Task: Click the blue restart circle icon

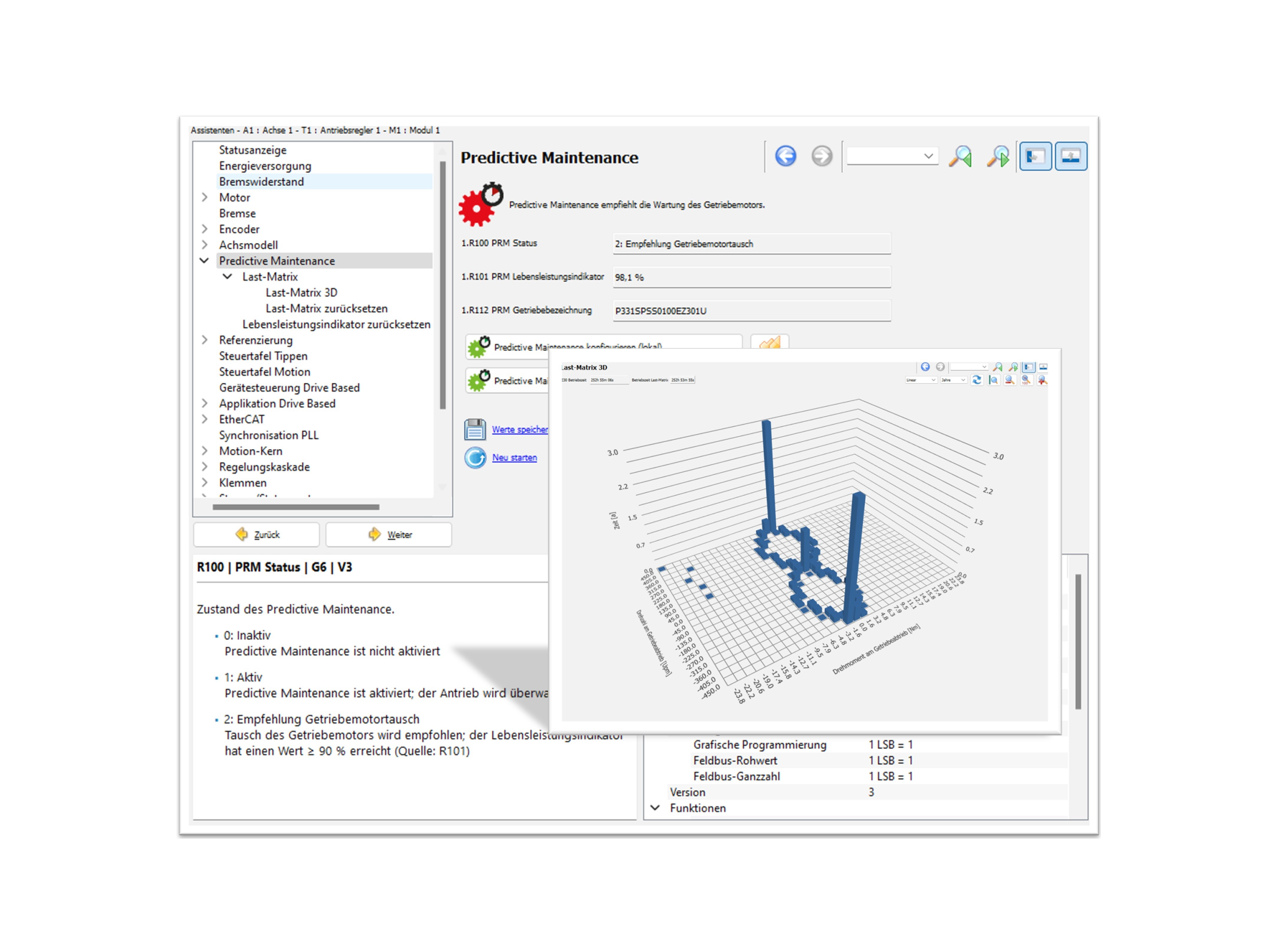Action: click(x=475, y=458)
